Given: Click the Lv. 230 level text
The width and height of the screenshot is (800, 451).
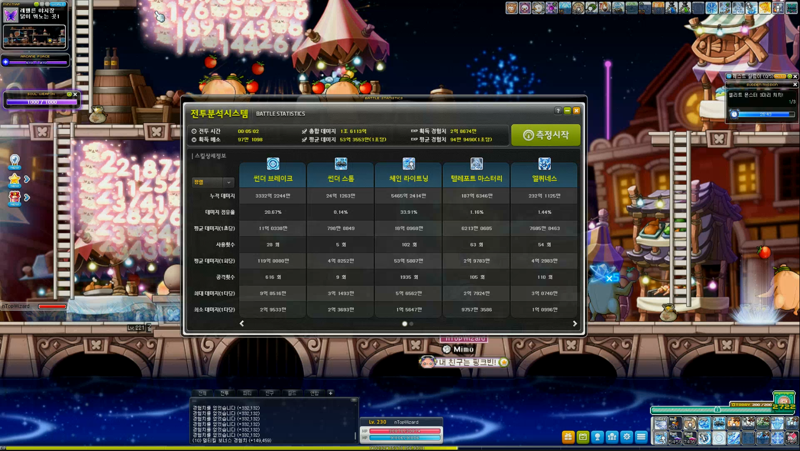Looking at the screenshot, I should pyautogui.click(x=378, y=422).
